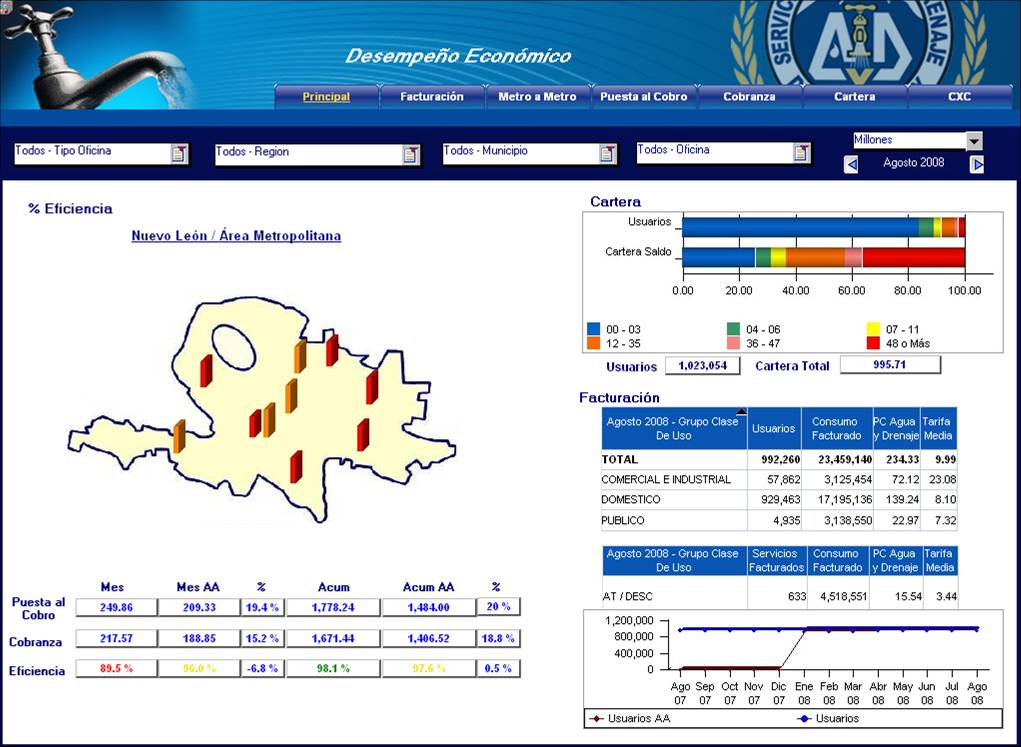Open the Cartera tab

854,96
